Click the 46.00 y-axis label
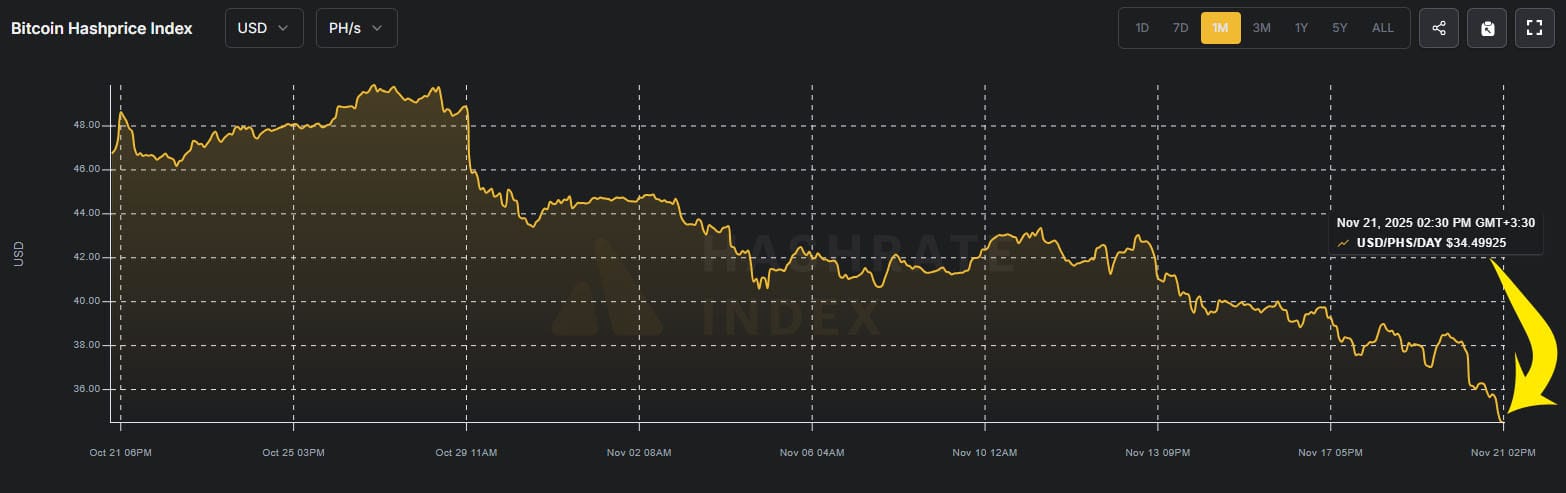The image size is (1566, 493). [x=87, y=170]
